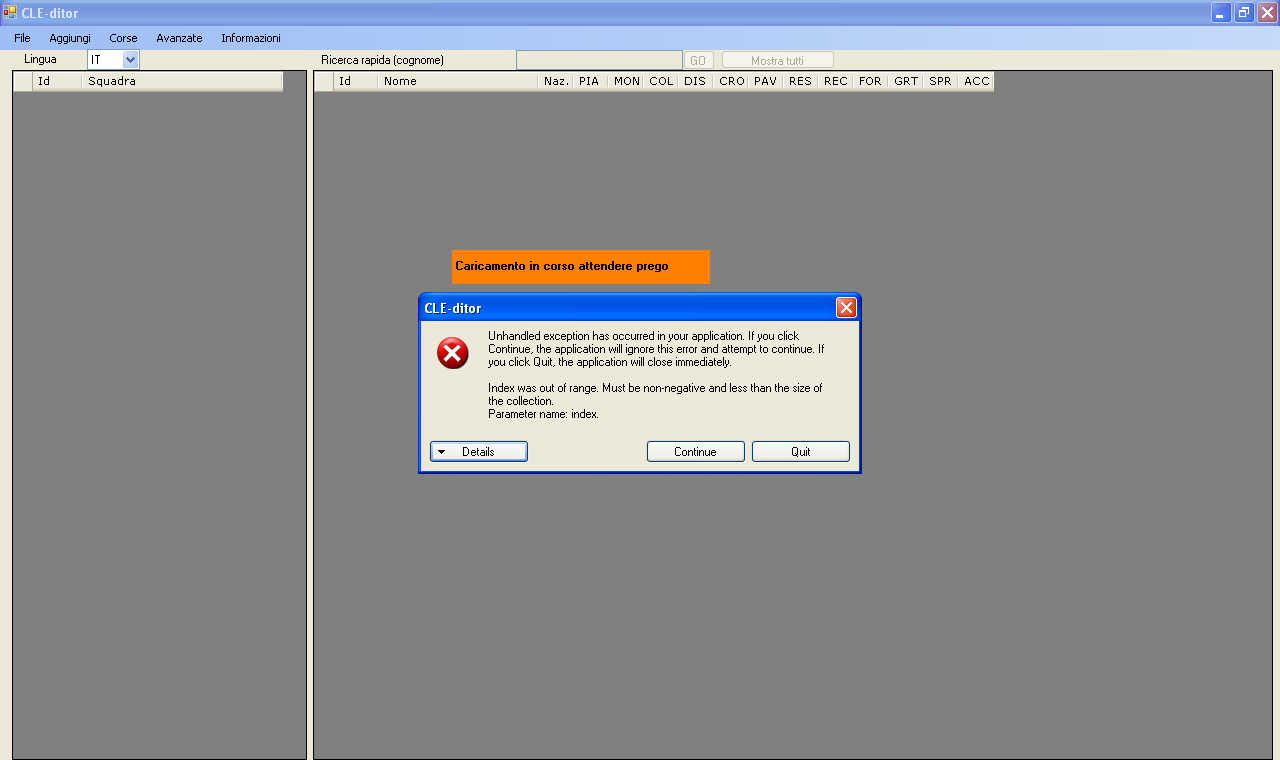Image resolution: width=1280 pixels, height=760 pixels.
Task: Close the CLE-ditor error dialog
Action: 846,308
